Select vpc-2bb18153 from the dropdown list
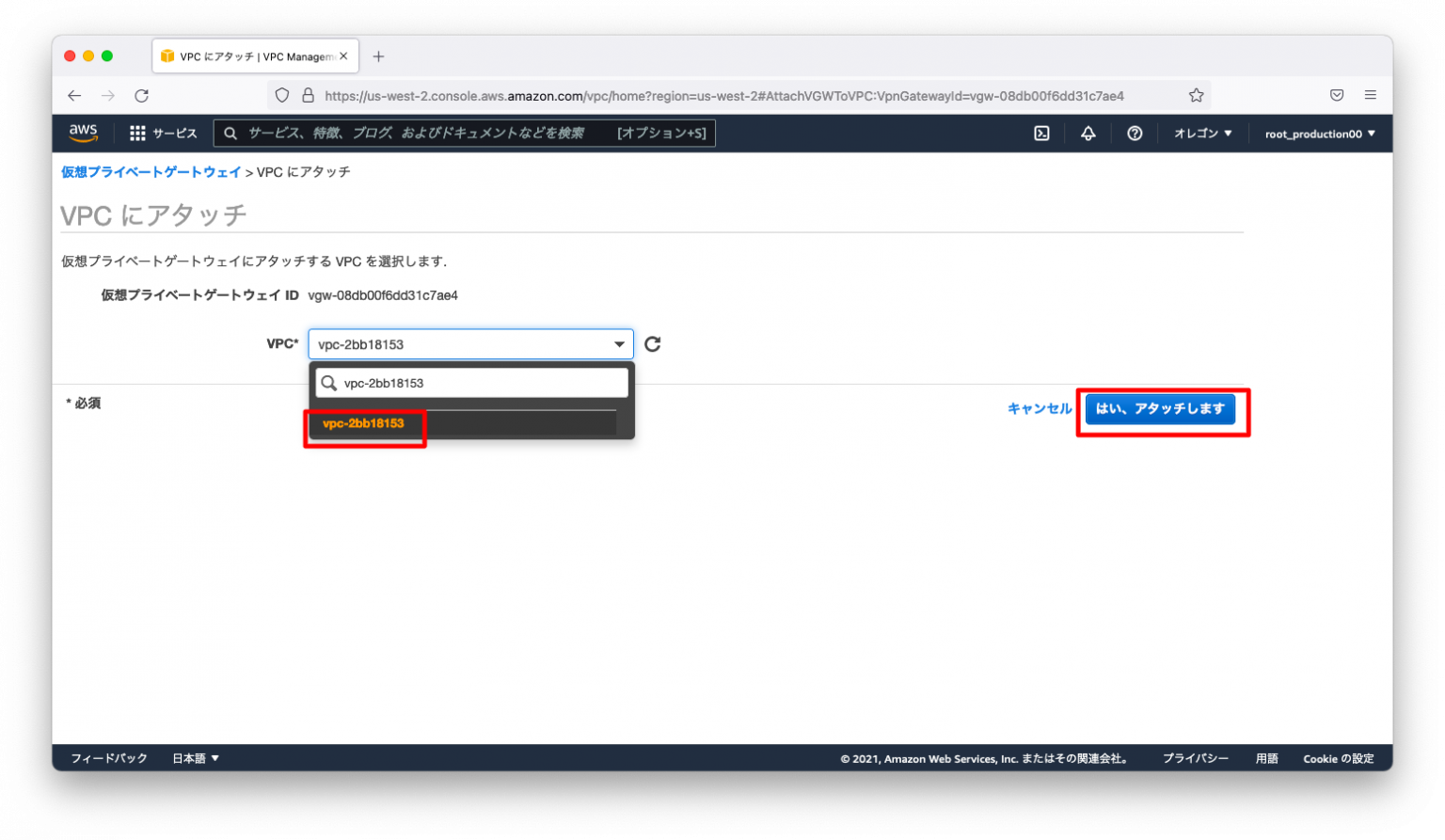 coord(363,423)
